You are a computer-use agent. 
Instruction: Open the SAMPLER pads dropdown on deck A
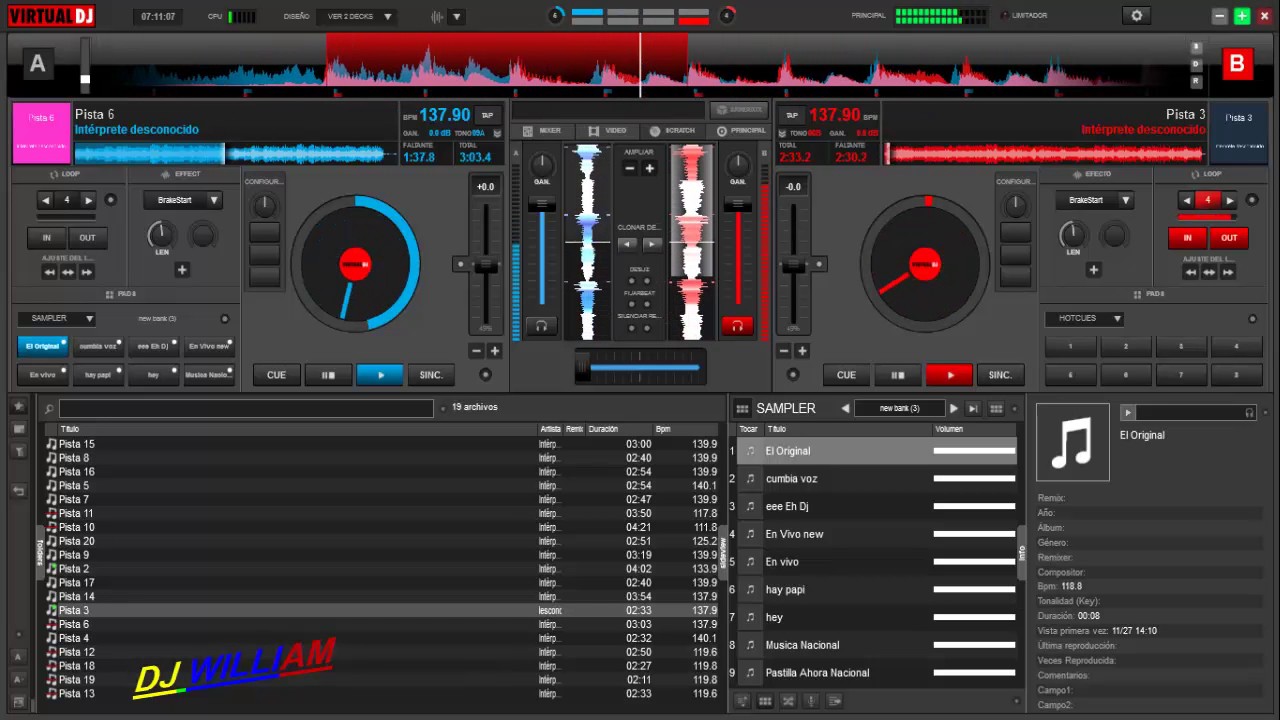pos(56,318)
